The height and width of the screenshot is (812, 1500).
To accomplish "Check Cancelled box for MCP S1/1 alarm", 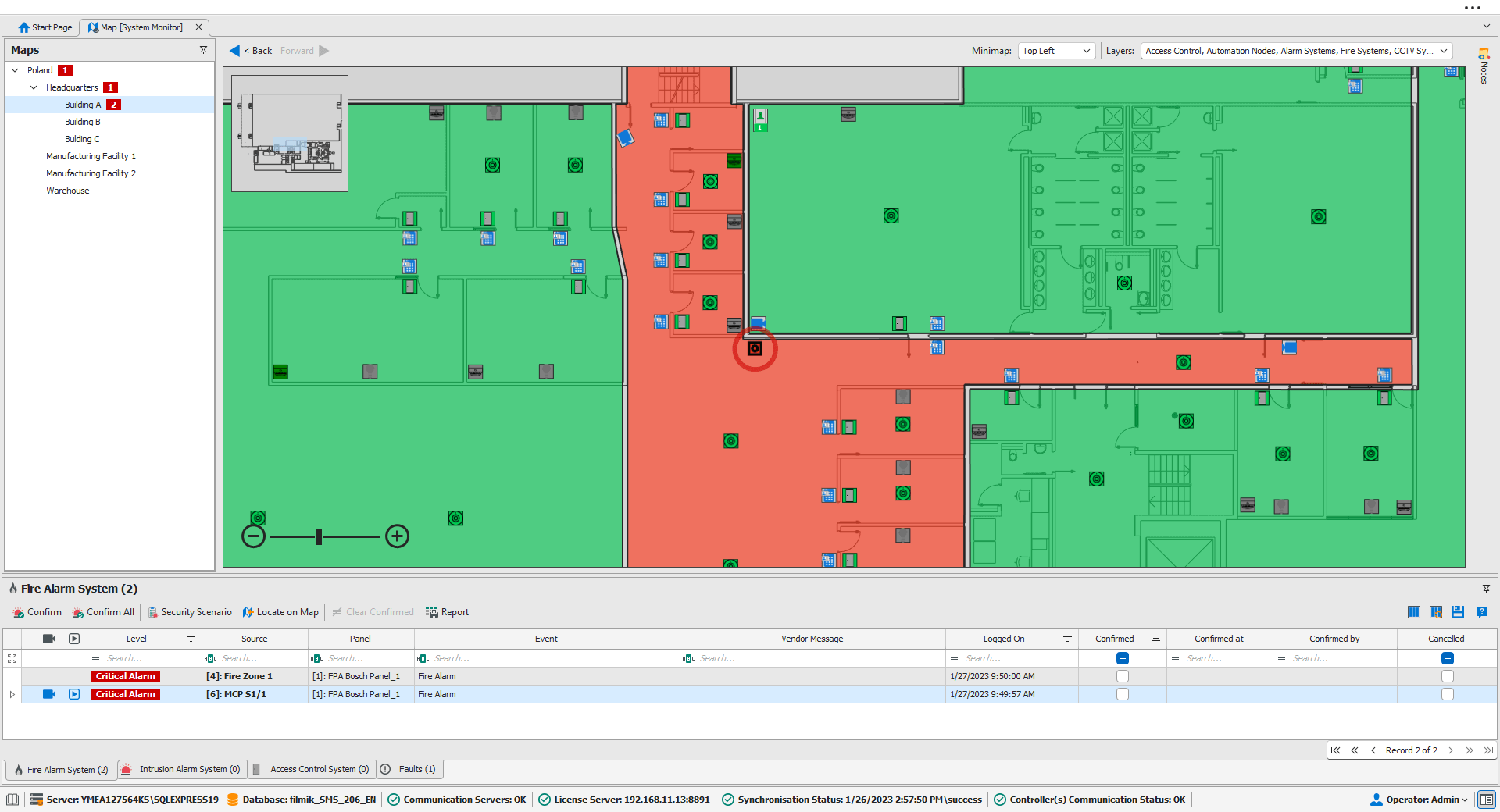I will point(1447,694).
